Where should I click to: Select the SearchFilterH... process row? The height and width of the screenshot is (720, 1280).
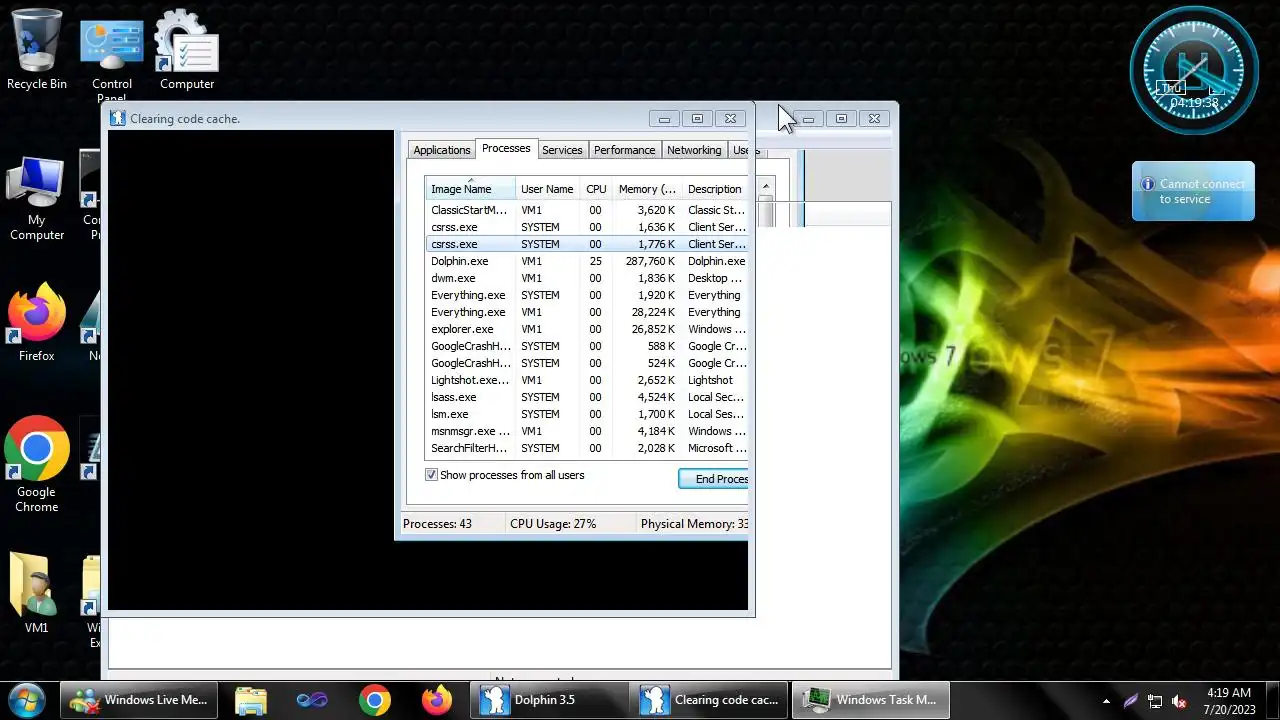[587, 448]
